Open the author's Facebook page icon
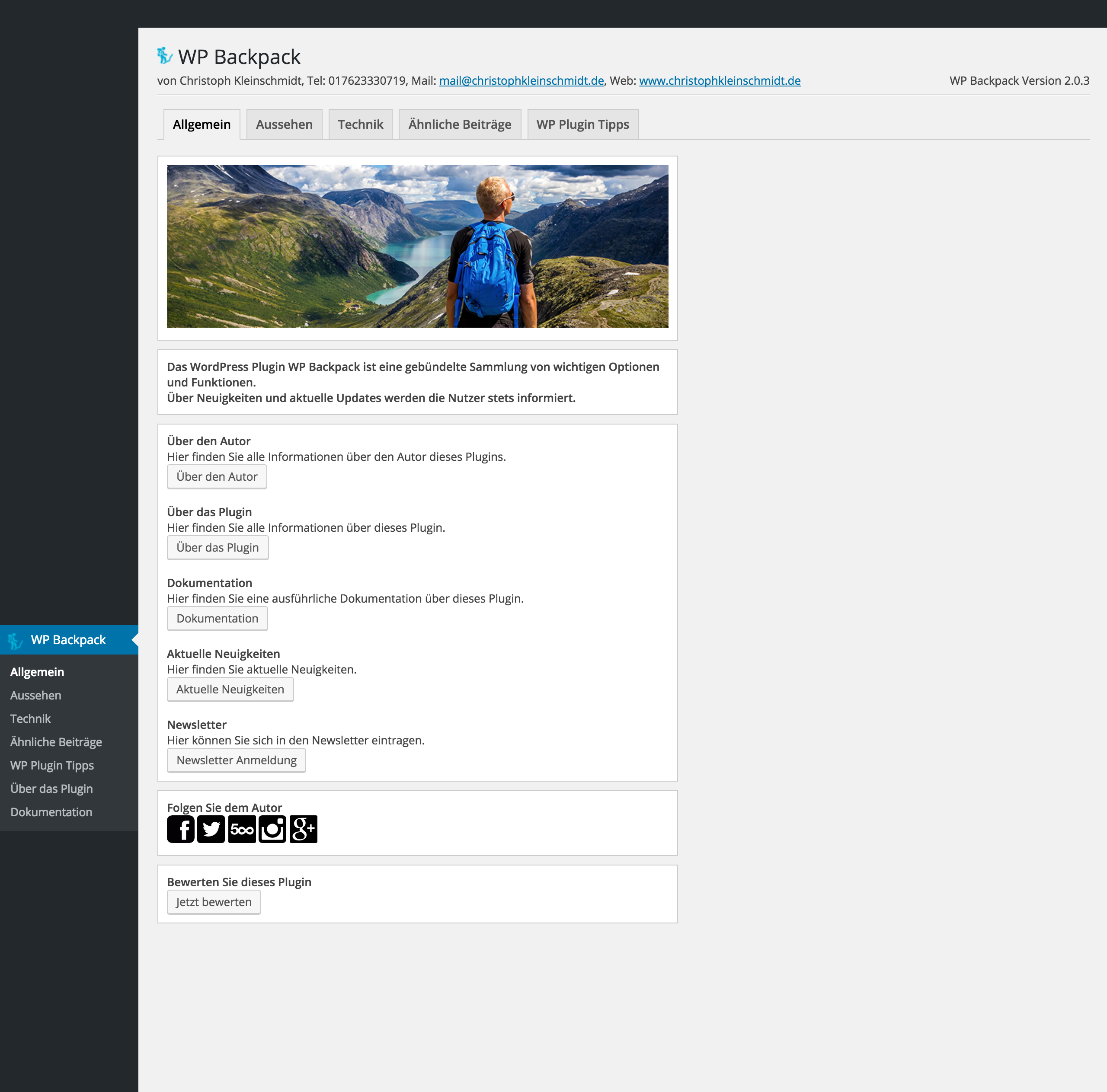This screenshot has height=1092, width=1107. click(x=180, y=829)
